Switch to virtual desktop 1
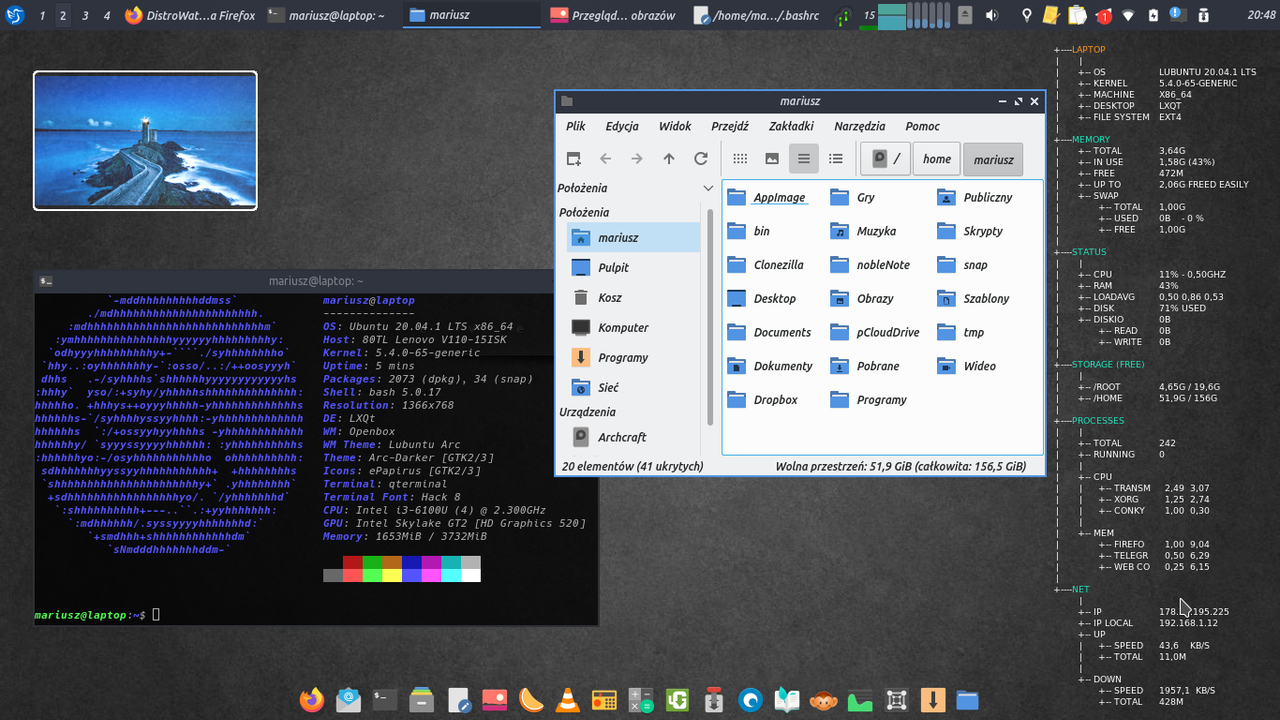Image resolution: width=1280 pixels, height=720 pixels. point(41,15)
